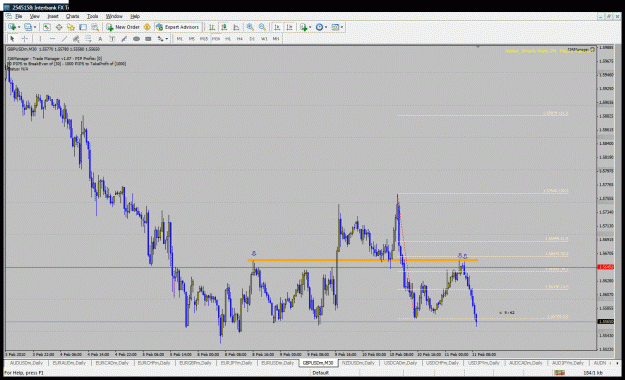Switch to the EURUSDm,Daily chart tab
Image resolution: width=625 pixels, height=380 pixels.
pos(278,363)
